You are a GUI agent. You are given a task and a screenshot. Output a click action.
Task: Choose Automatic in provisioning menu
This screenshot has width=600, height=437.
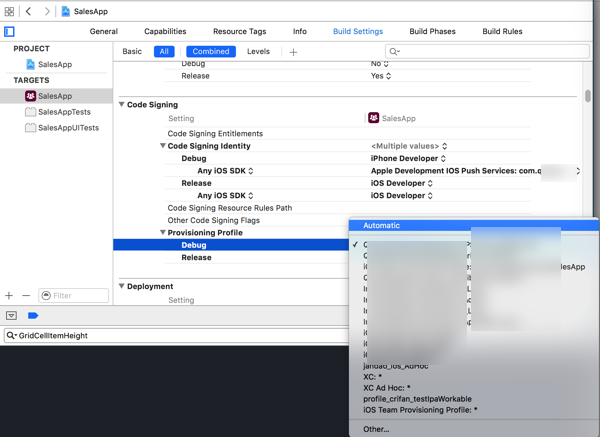click(474, 225)
